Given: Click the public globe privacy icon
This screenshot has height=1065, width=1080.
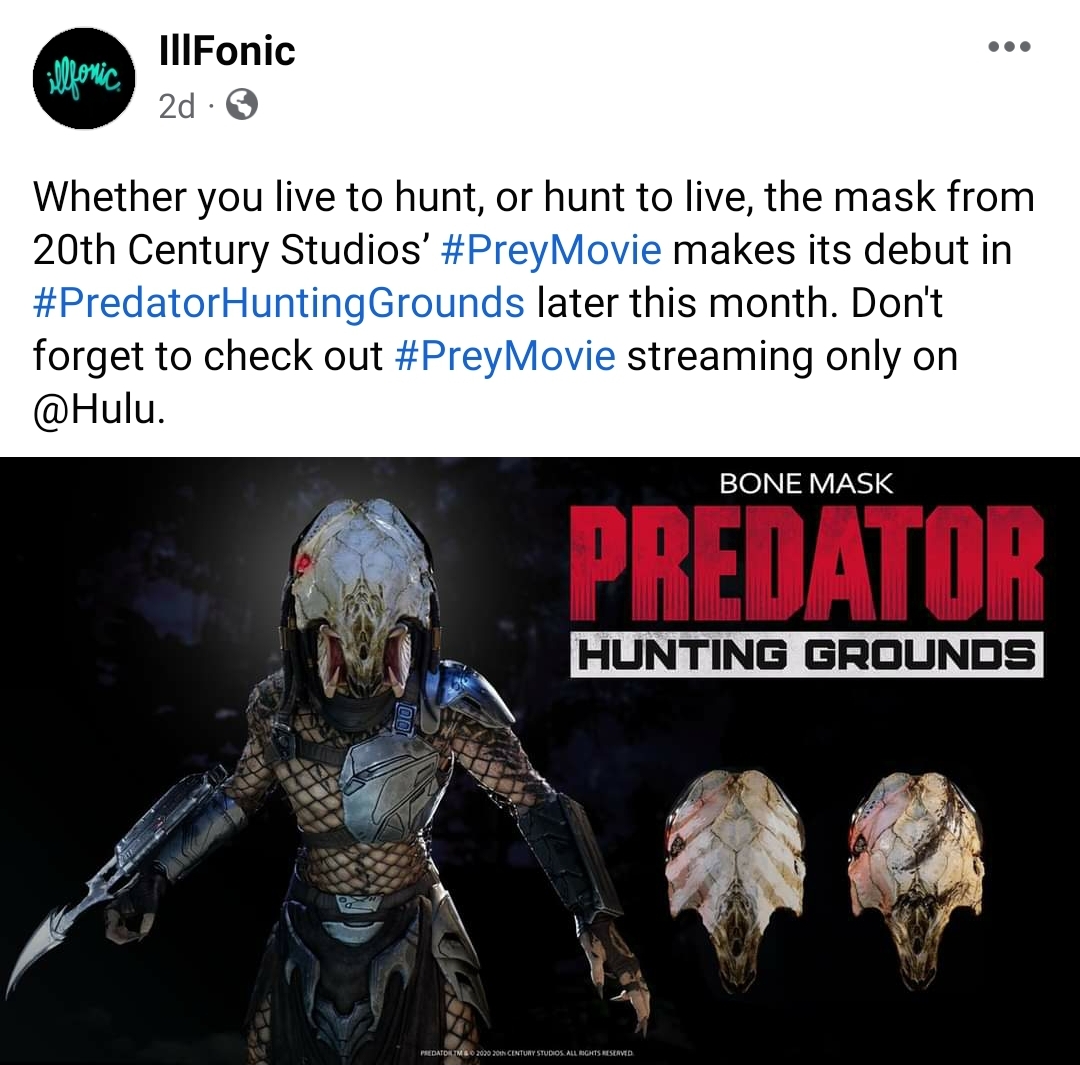Looking at the screenshot, I should [242, 105].
